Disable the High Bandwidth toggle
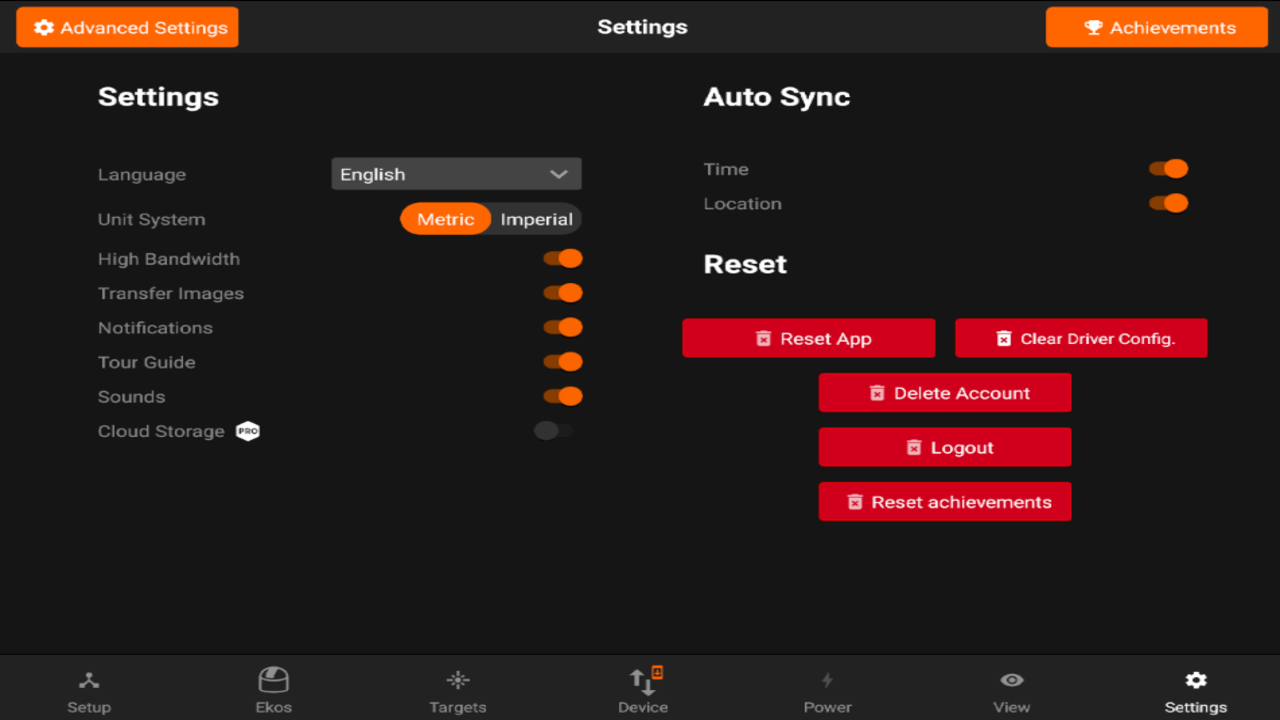Viewport: 1280px width, 720px height. point(563,259)
